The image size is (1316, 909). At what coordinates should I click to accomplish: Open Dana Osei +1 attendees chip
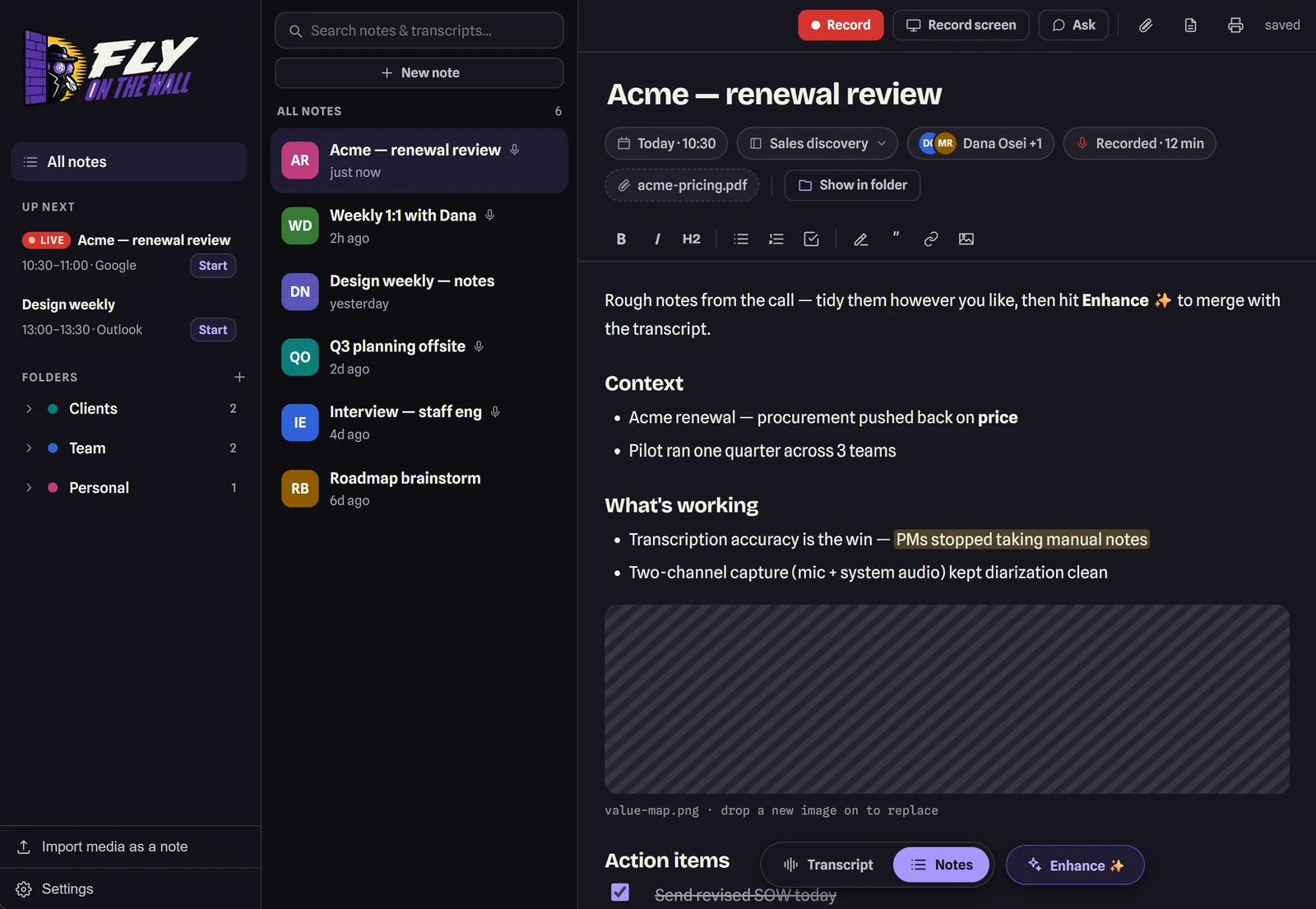[x=980, y=143]
